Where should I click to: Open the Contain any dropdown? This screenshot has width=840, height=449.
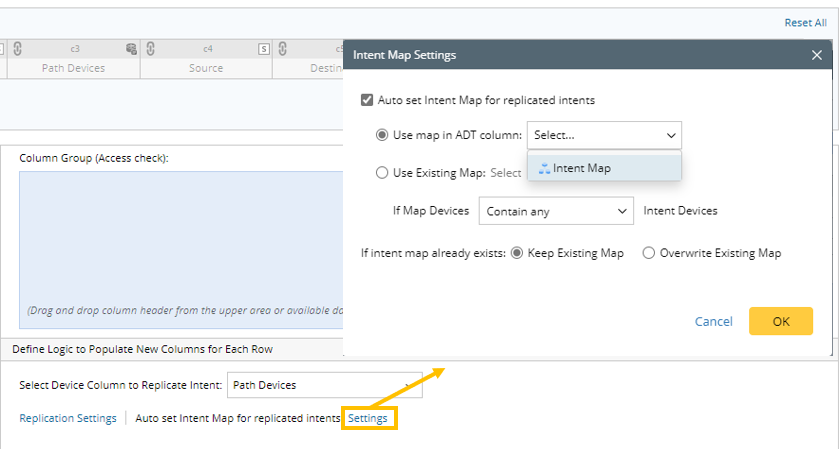(x=556, y=211)
